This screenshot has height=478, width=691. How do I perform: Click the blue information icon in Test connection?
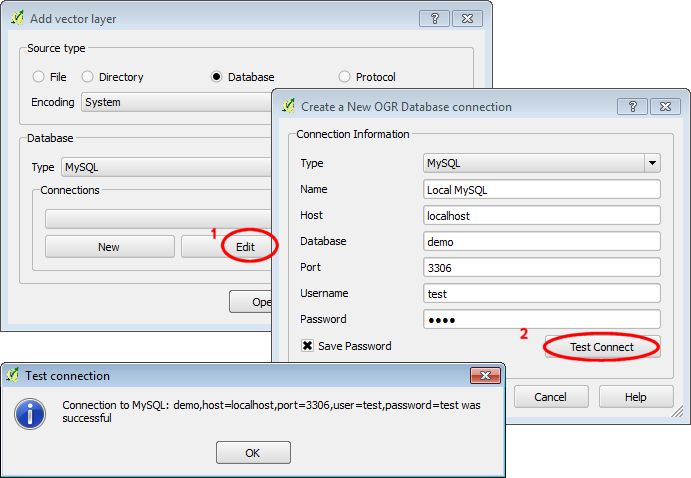click(30, 414)
